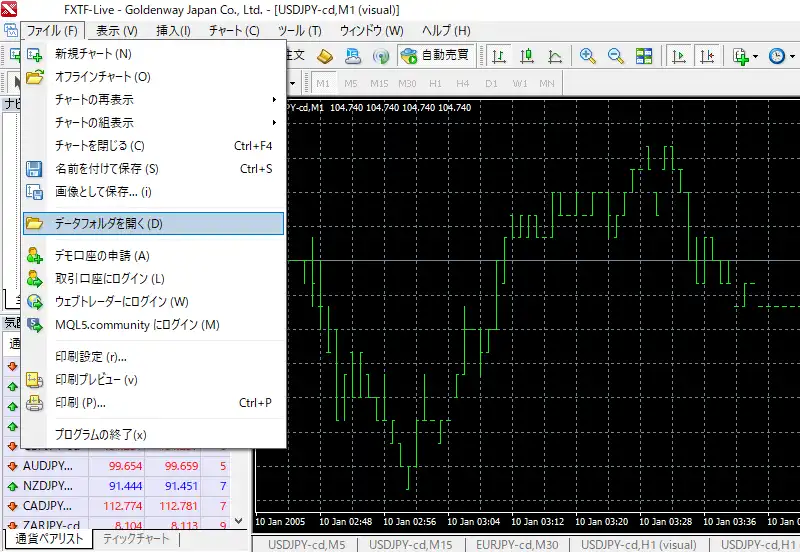
Task: Switch to the ティックチャート tab
Action: pos(137,540)
